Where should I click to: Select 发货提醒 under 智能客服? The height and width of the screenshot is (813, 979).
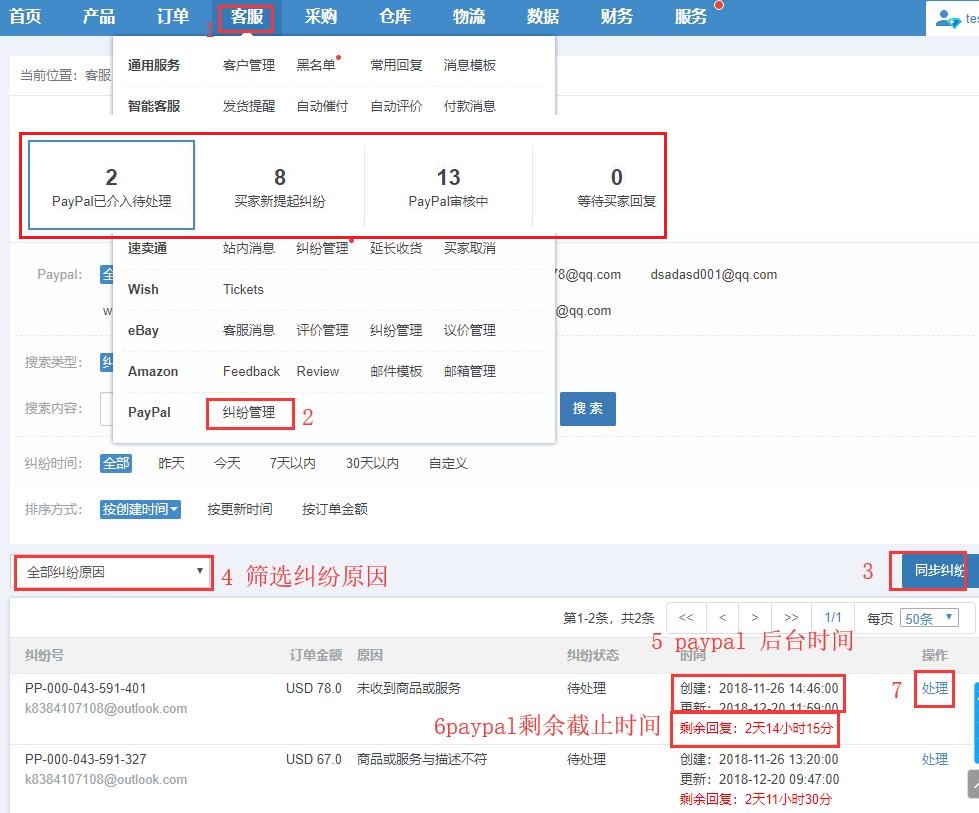pyautogui.click(x=248, y=106)
